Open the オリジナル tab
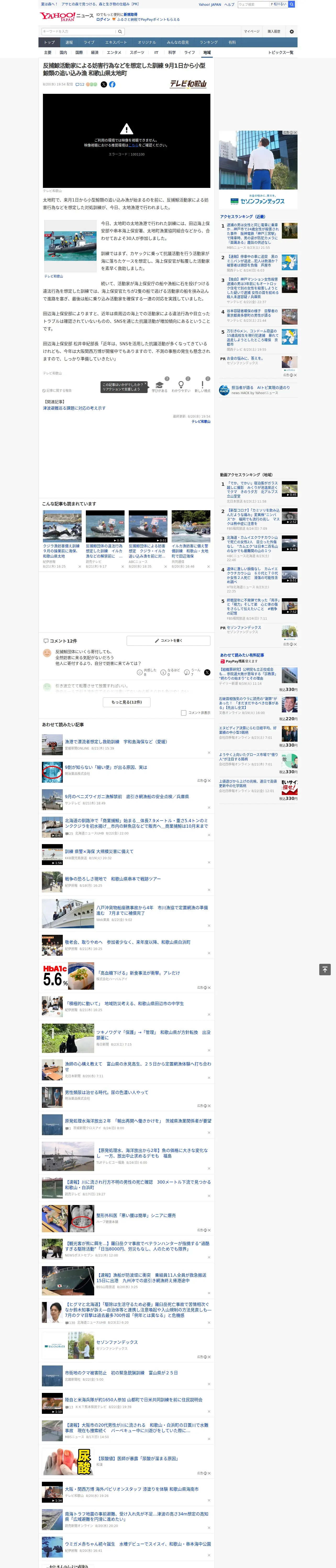336x1568 pixels. click(x=147, y=42)
